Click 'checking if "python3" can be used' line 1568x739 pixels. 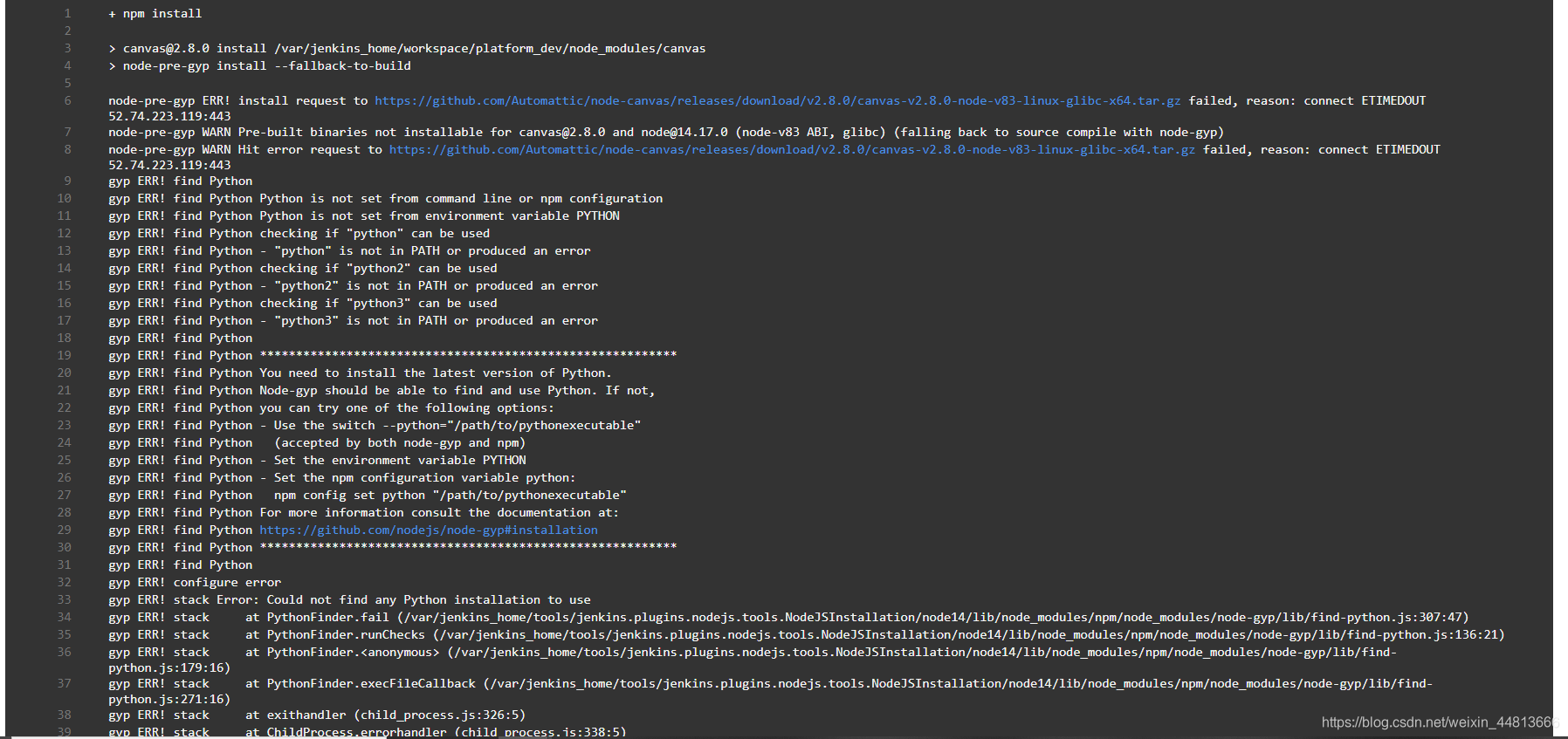coord(378,303)
